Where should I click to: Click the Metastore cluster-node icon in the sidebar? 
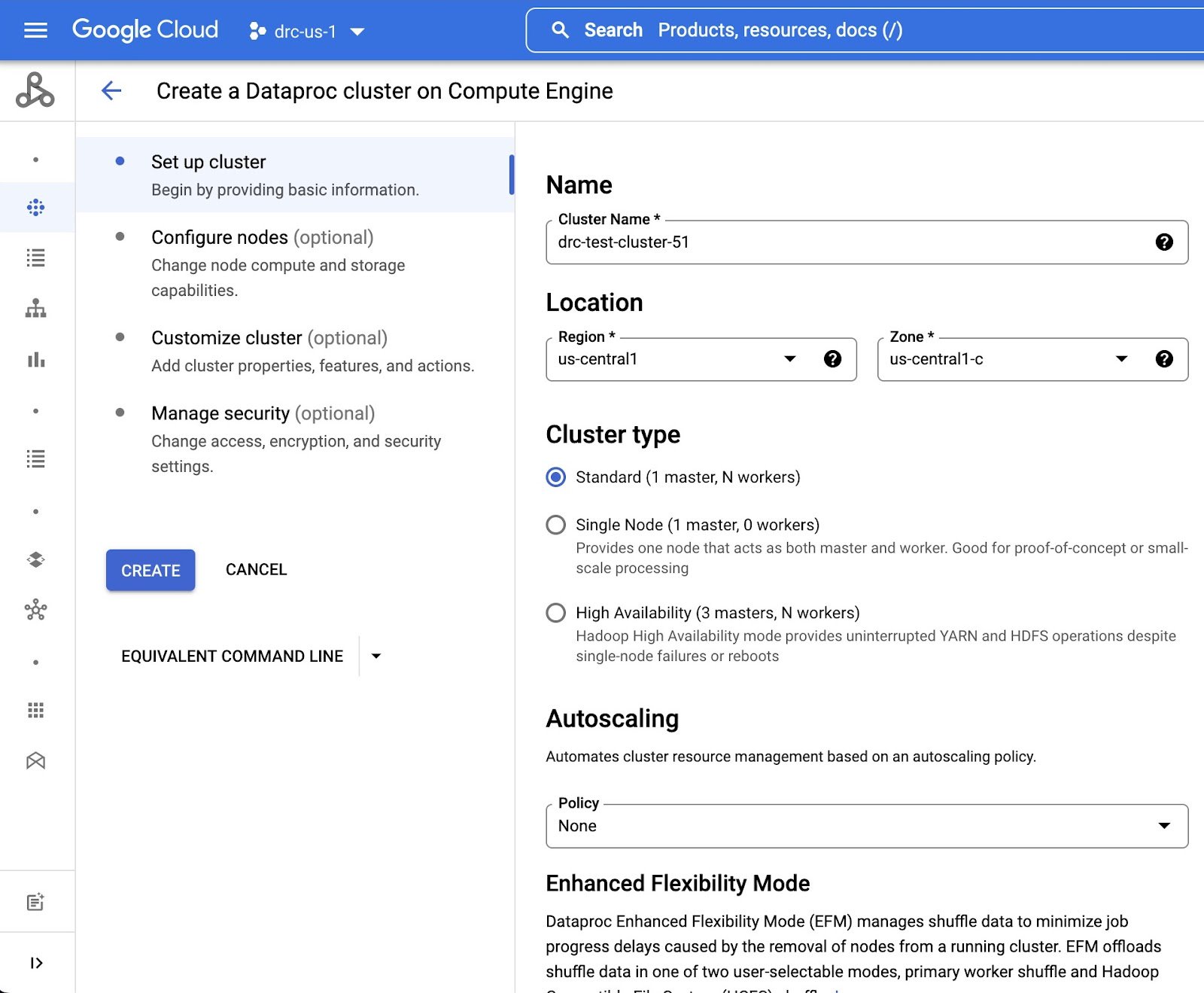point(35,611)
